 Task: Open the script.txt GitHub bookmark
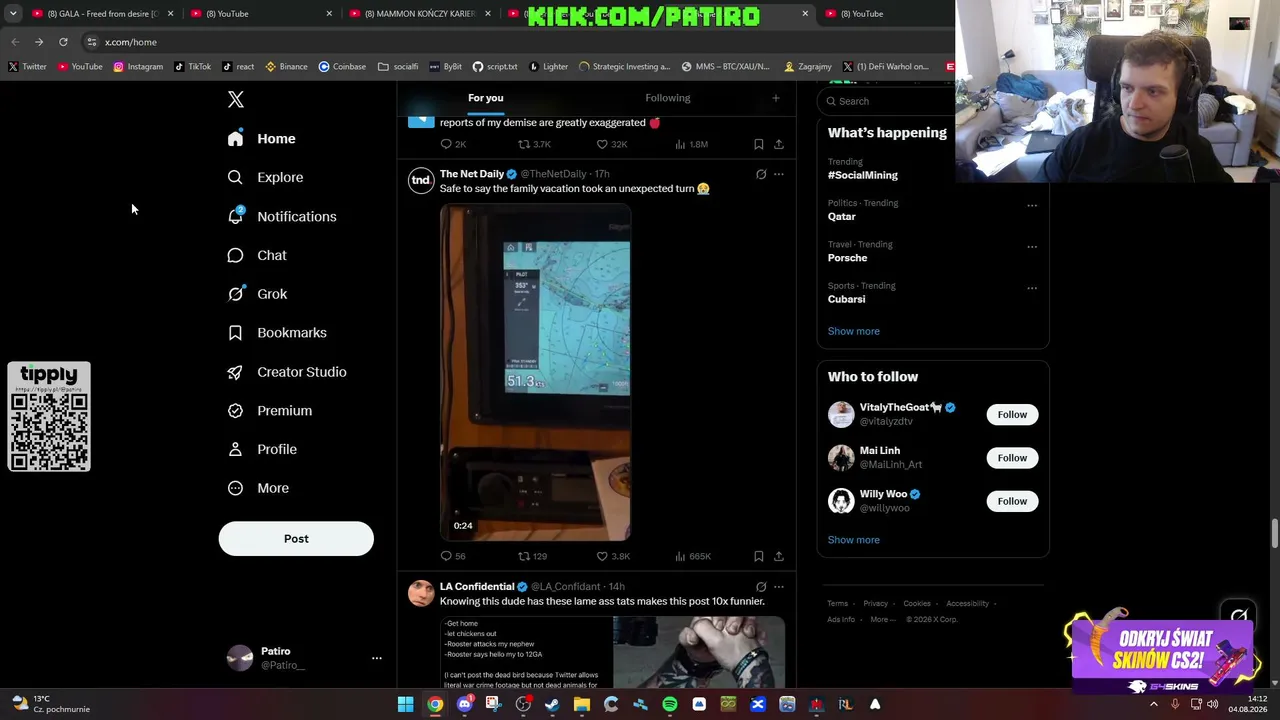point(495,67)
